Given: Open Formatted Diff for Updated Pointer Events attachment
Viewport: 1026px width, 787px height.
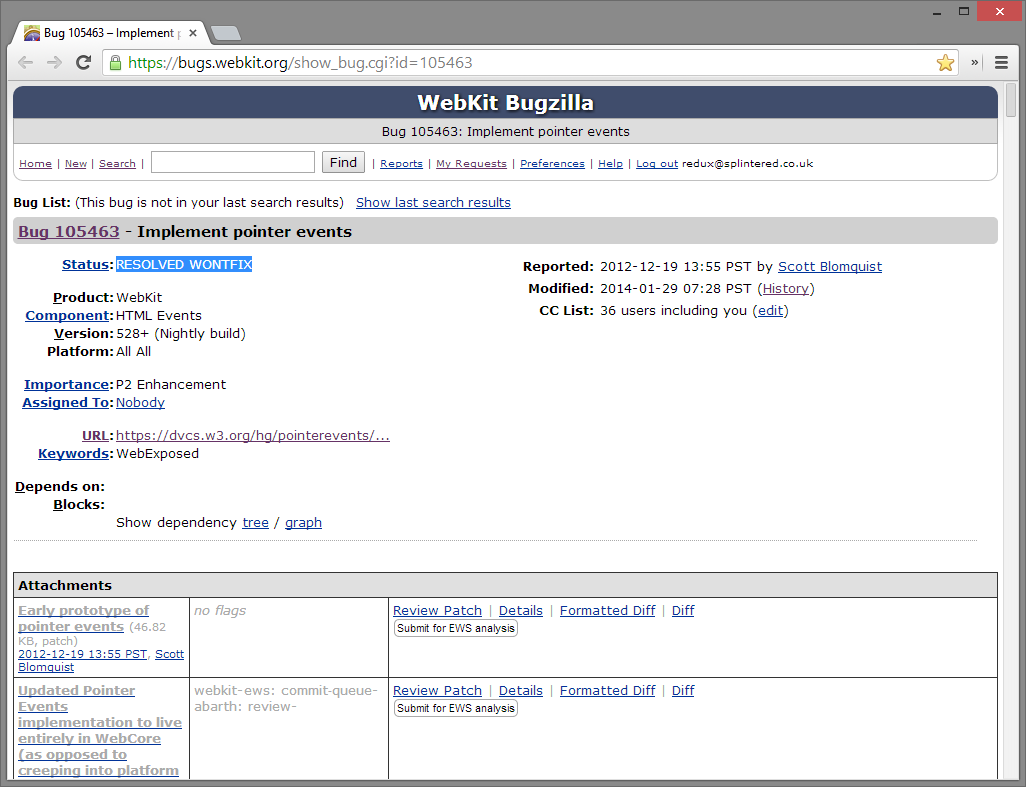Looking at the screenshot, I should point(607,691).
